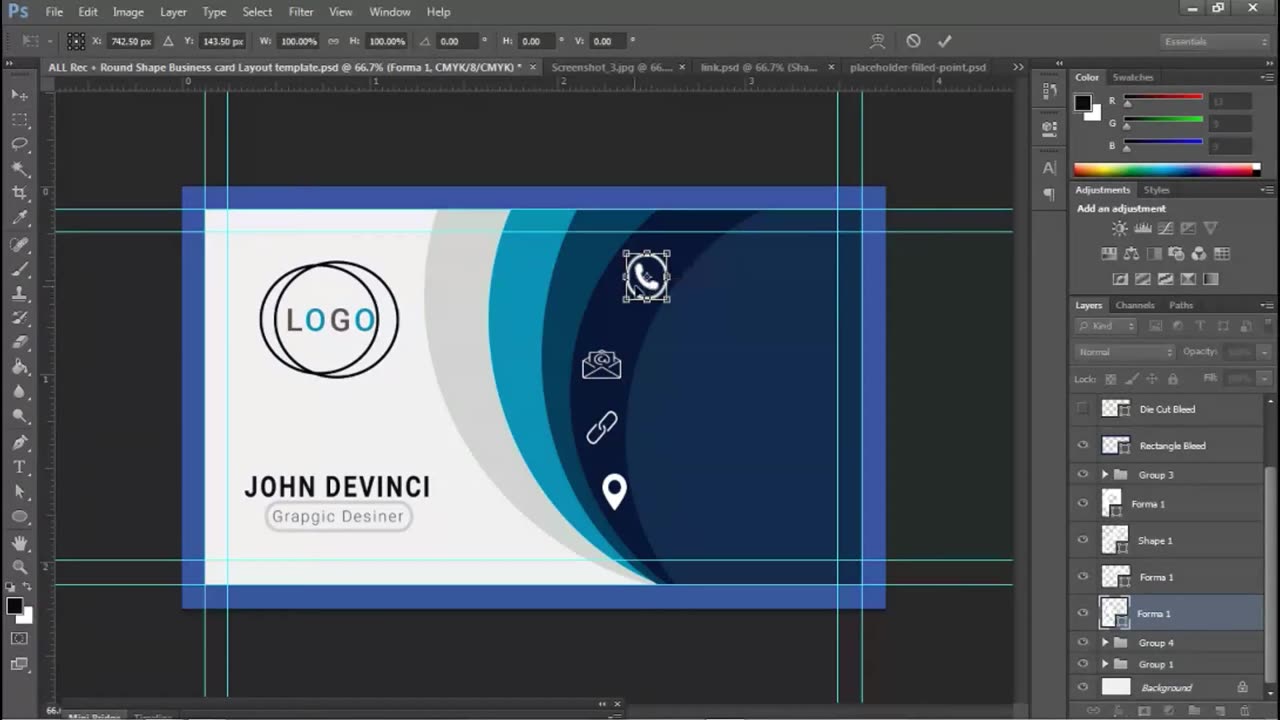Expand the Group 4 layer group

pyautogui.click(x=1105, y=643)
